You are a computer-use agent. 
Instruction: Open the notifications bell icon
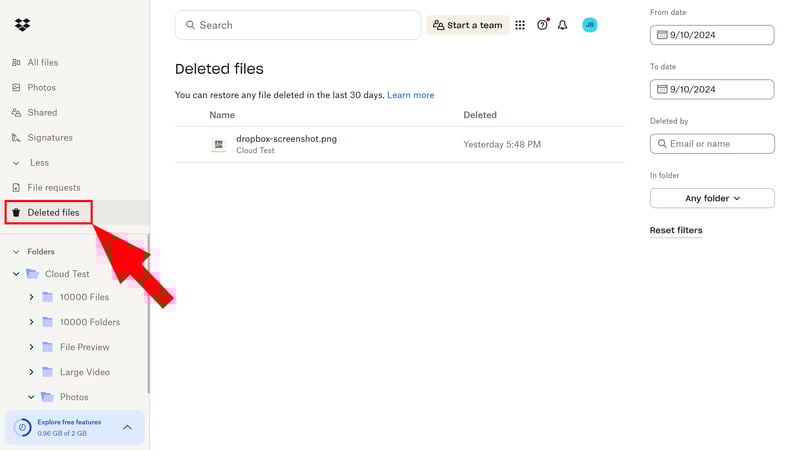(x=562, y=25)
